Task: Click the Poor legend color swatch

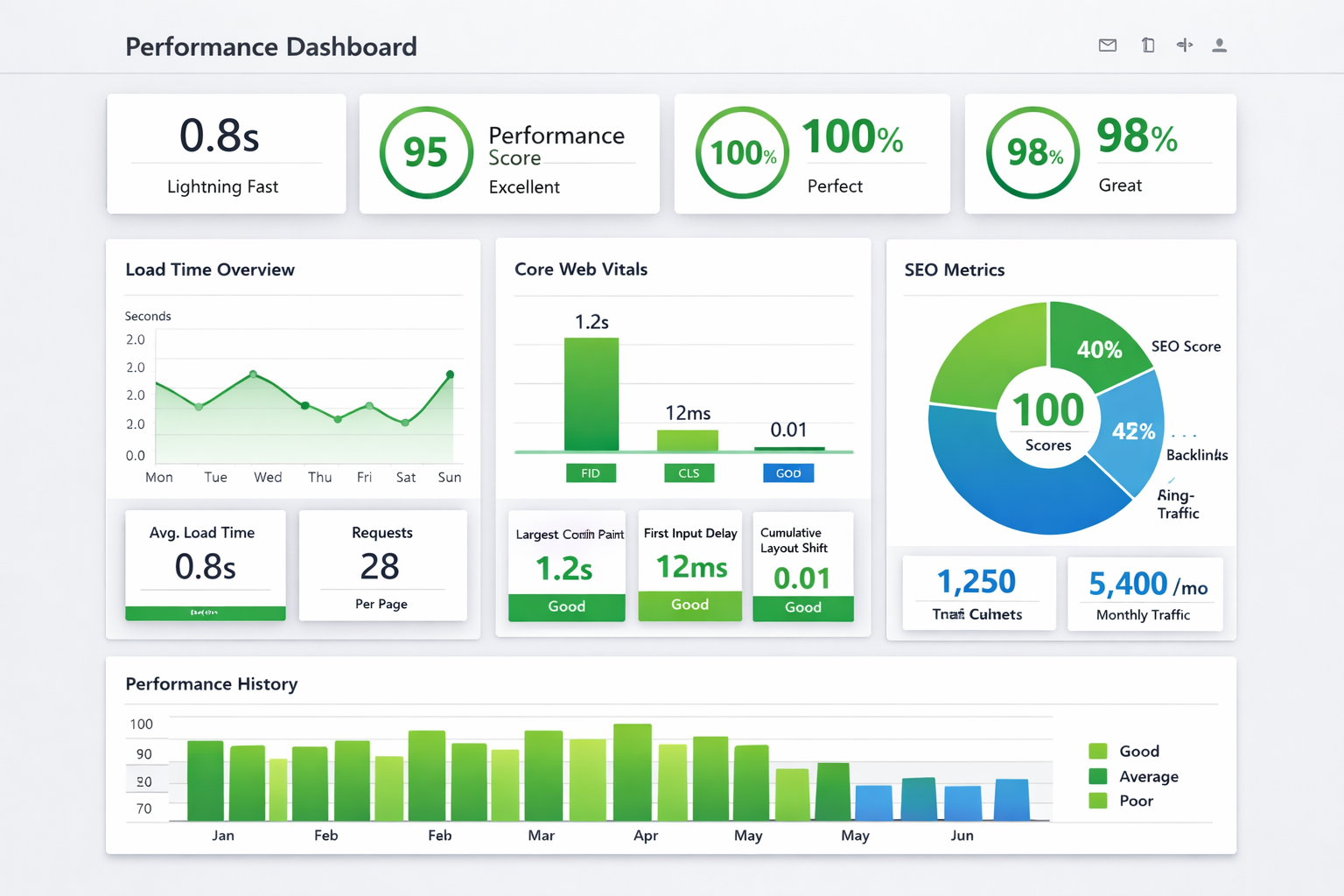Action: [1098, 801]
